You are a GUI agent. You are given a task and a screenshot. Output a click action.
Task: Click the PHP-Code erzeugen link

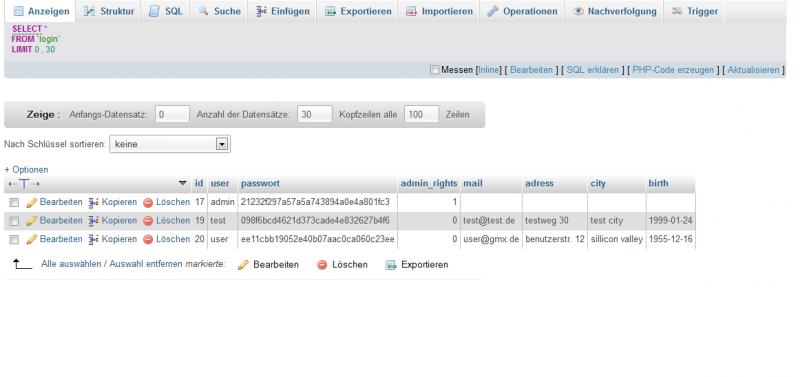[x=673, y=70]
